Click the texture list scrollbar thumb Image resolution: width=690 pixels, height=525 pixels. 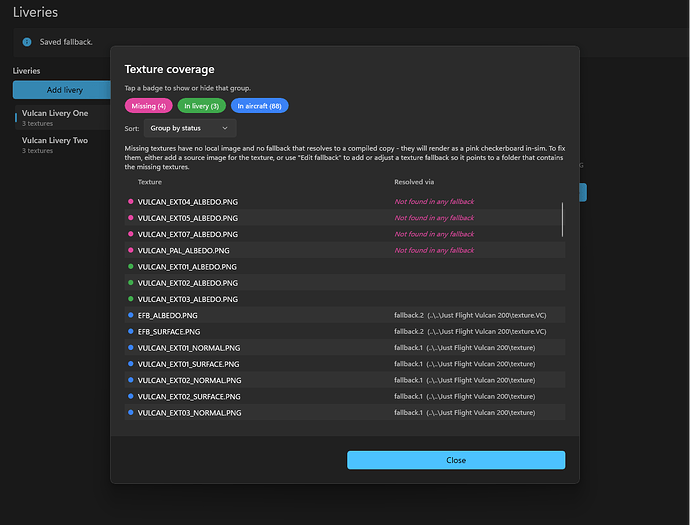(562, 220)
